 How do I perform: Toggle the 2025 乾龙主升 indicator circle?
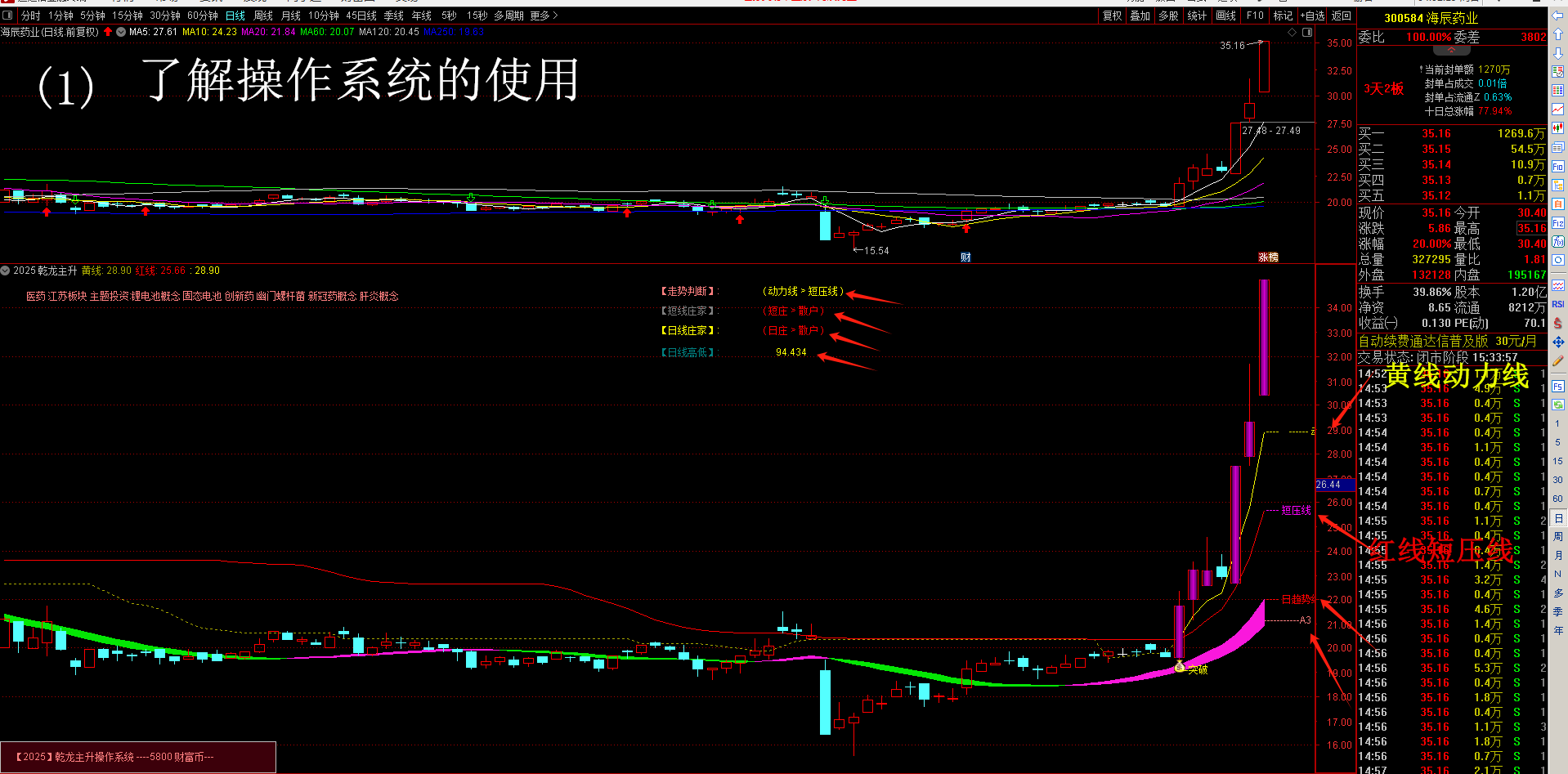click(5, 271)
